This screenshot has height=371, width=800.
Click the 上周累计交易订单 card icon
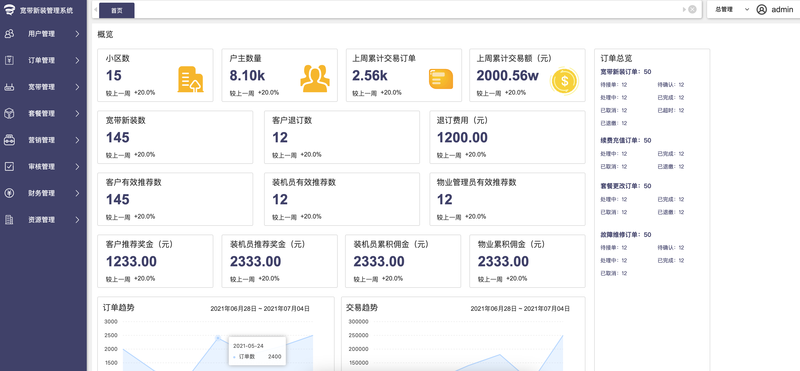[x=441, y=79]
